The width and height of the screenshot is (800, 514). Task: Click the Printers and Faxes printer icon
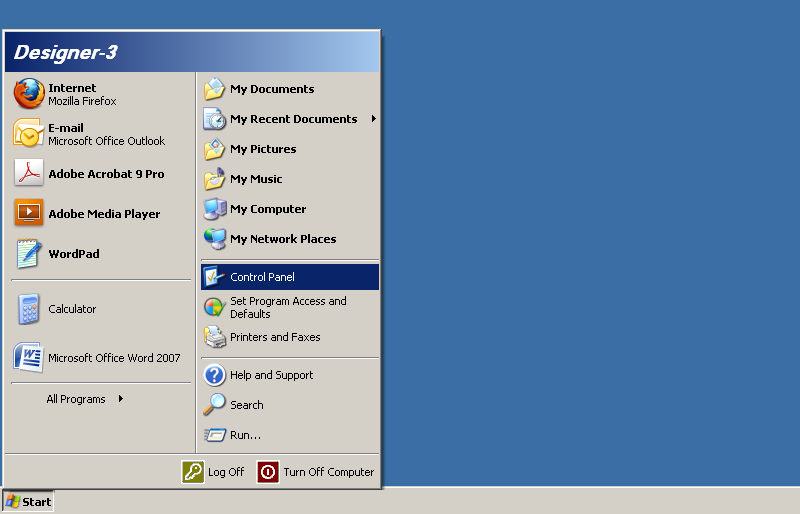pos(214,337)
